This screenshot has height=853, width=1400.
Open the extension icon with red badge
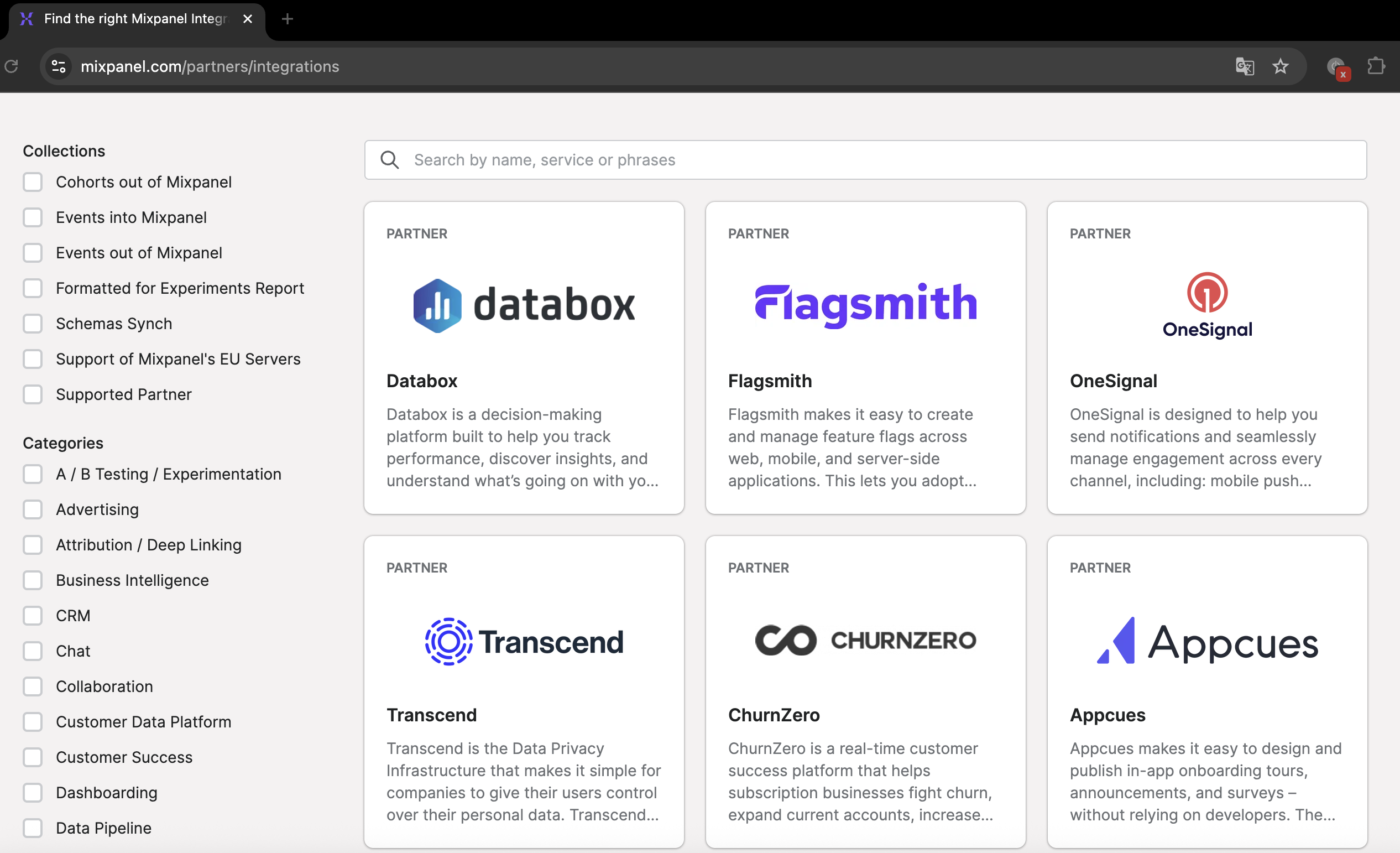point(1338,67)
